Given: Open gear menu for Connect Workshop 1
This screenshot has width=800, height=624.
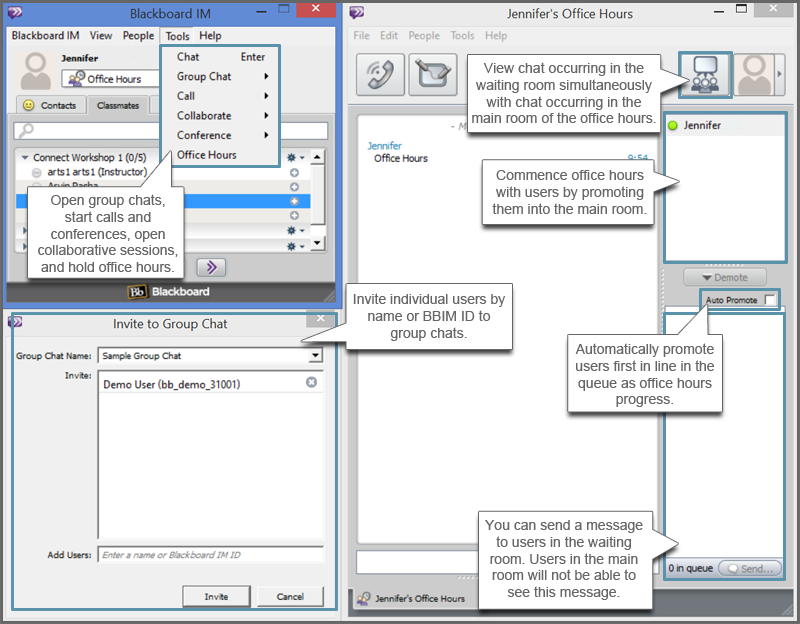Looking at the screenshot, I should [x=295, y=158].
